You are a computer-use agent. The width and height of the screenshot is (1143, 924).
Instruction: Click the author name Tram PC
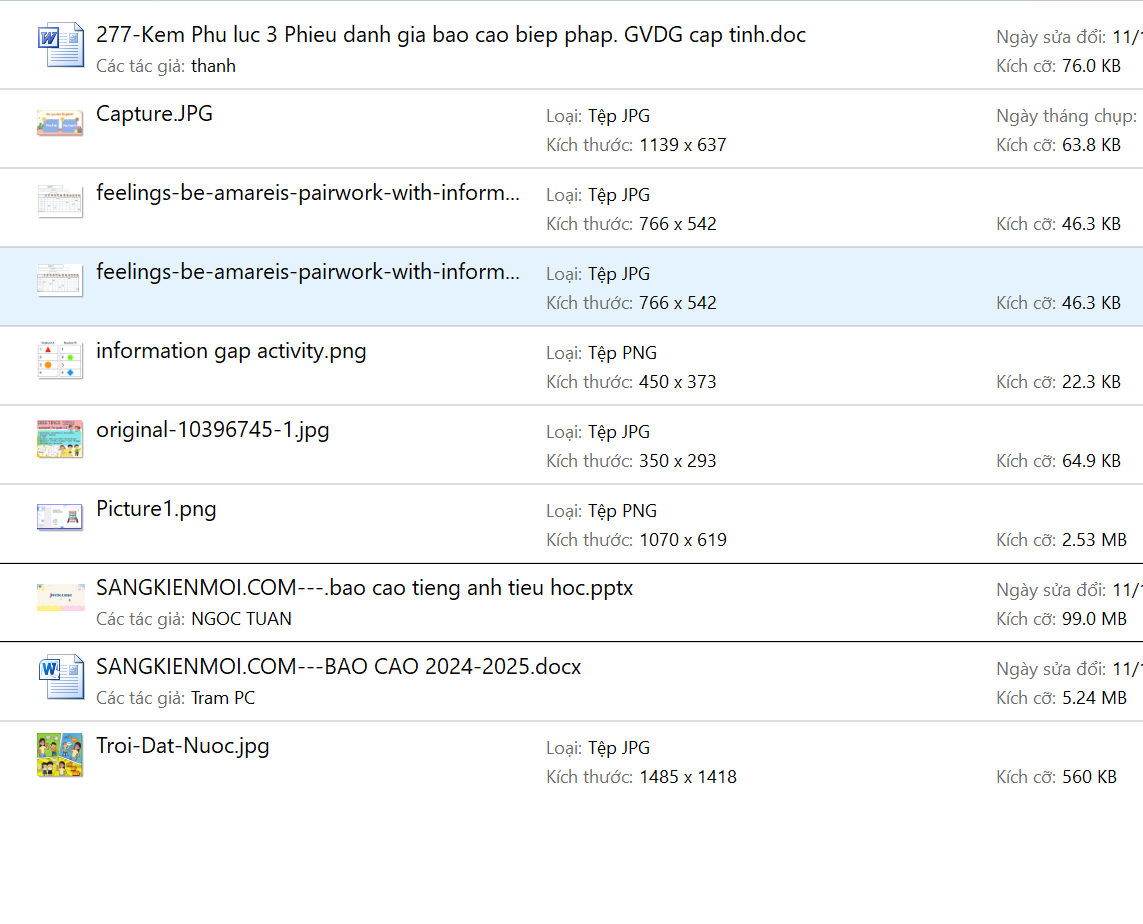click(x=222, y=698)
